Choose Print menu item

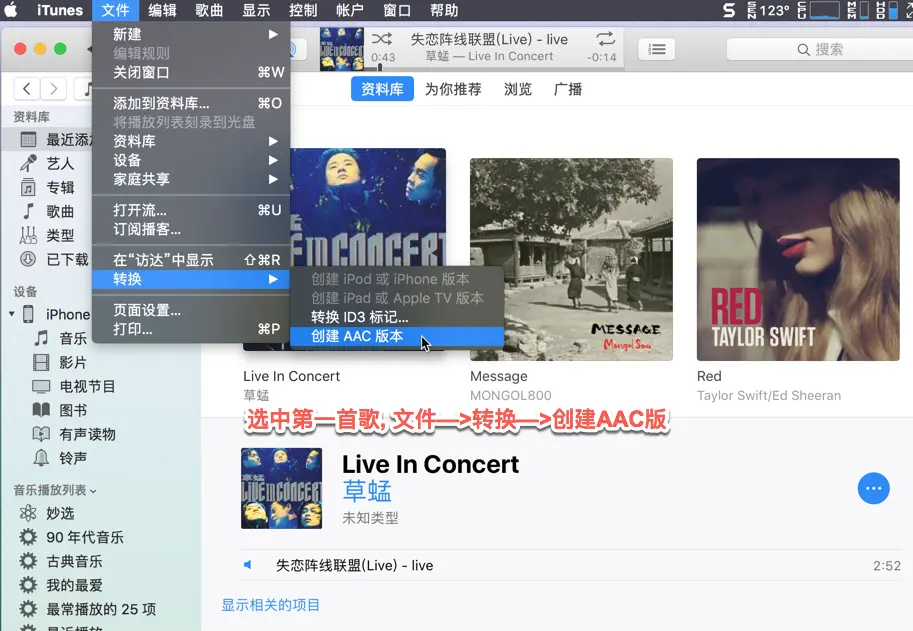tap(191, 329)
